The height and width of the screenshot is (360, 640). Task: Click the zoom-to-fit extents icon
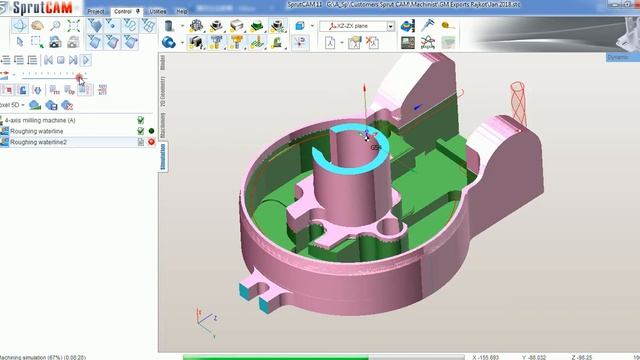(x=73, y=26)
